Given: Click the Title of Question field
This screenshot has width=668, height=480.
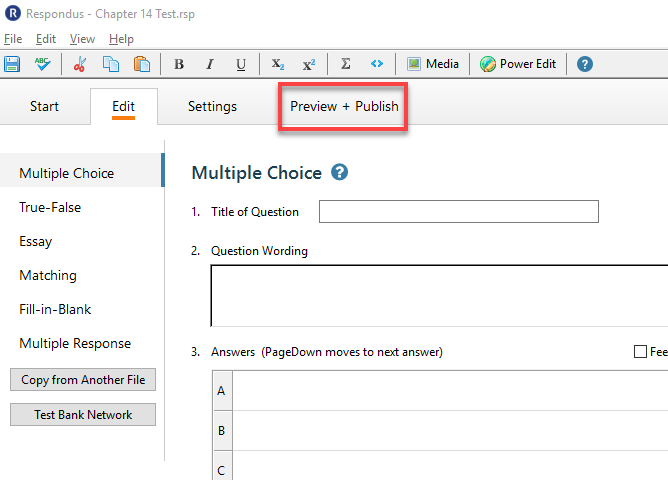Looking at the screenshot, I should pyautogui.click(x=459, y=212).
